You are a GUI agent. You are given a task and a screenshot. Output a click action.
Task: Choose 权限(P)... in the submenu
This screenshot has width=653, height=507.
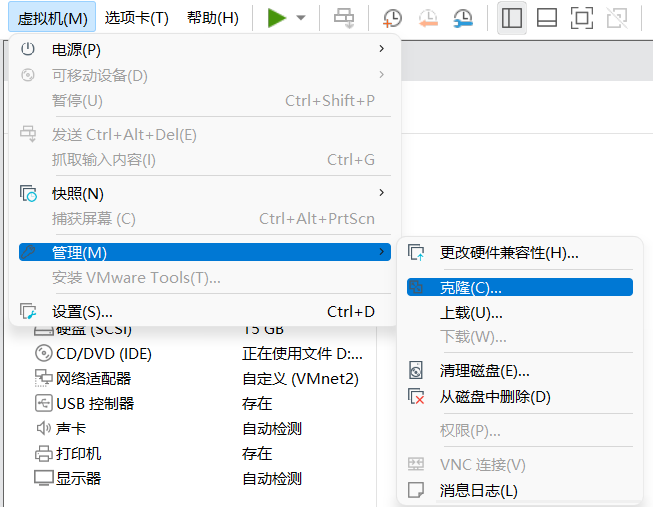[x=520, y=431]
